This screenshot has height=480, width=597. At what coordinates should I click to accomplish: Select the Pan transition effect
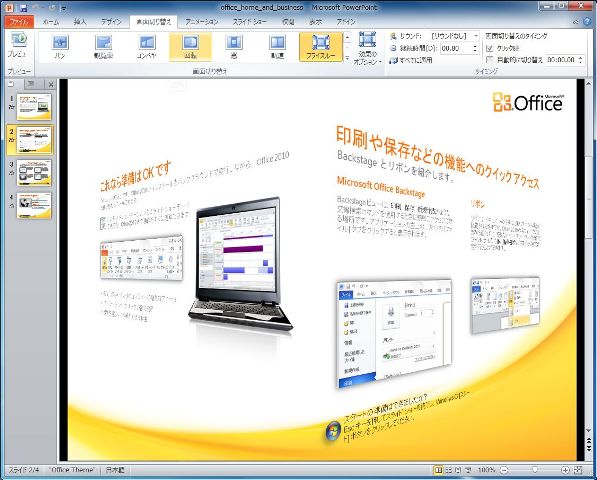[x=60, y=46]
